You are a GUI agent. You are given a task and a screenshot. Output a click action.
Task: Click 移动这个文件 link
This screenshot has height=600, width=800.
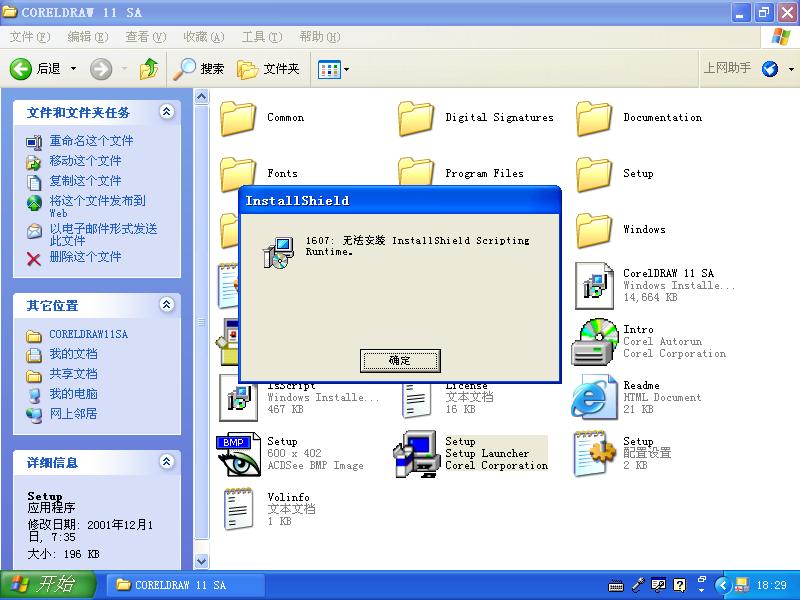(x=85, y=161)
